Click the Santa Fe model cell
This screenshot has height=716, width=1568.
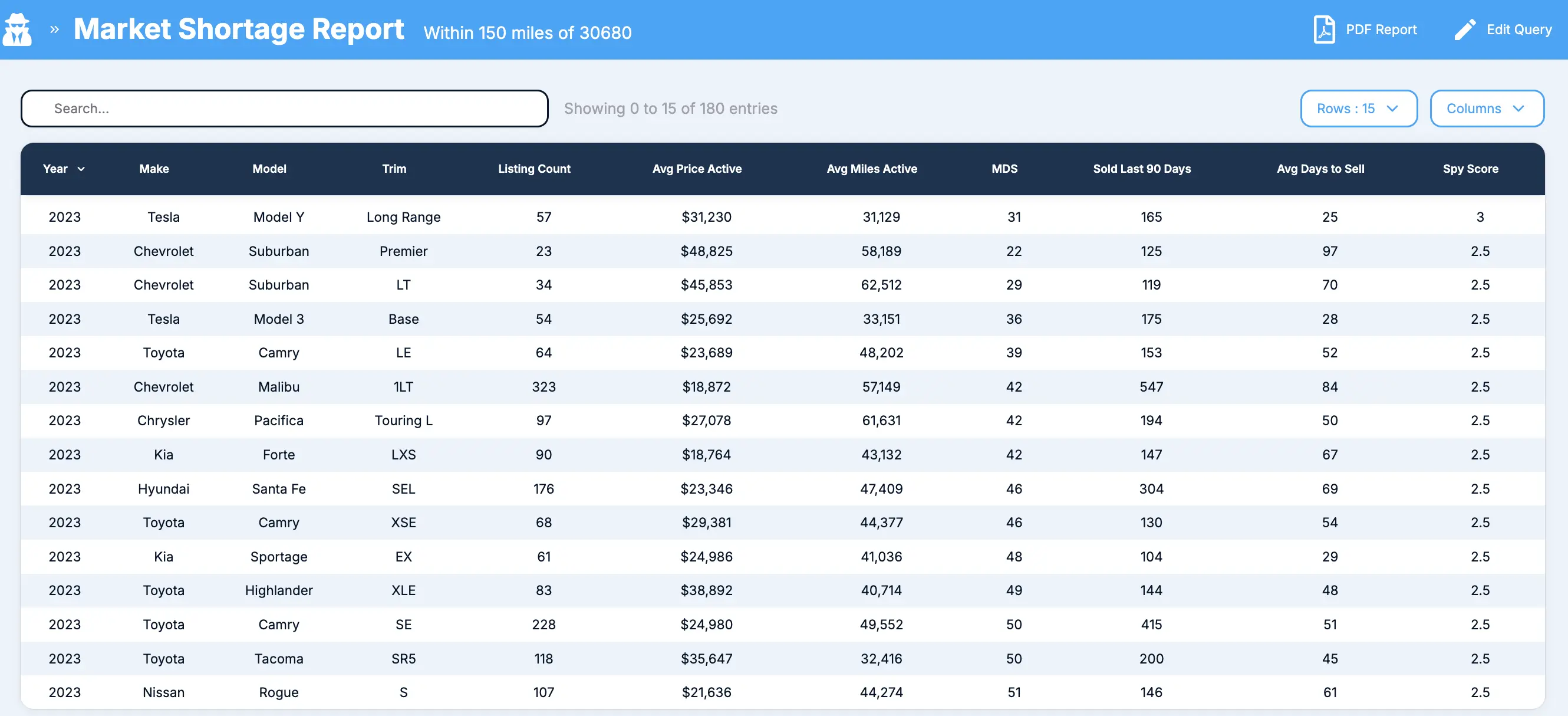[x=279, y=489]
